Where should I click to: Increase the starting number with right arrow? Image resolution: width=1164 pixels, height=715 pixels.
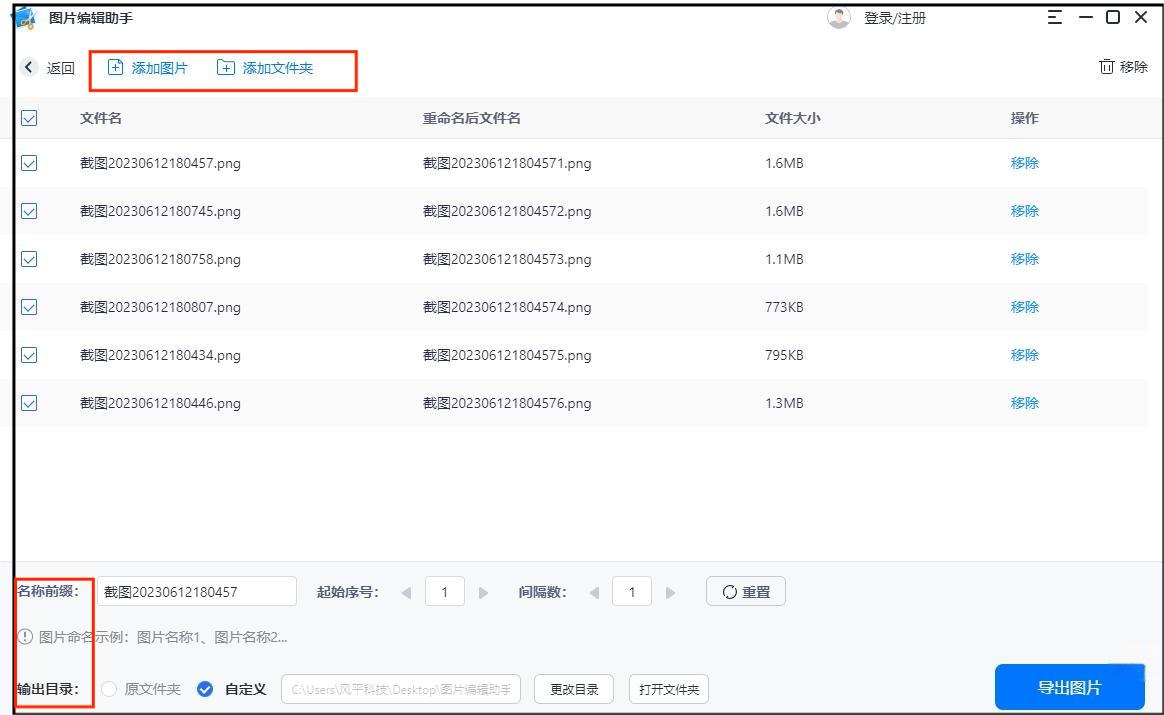[x=482, y=590]
